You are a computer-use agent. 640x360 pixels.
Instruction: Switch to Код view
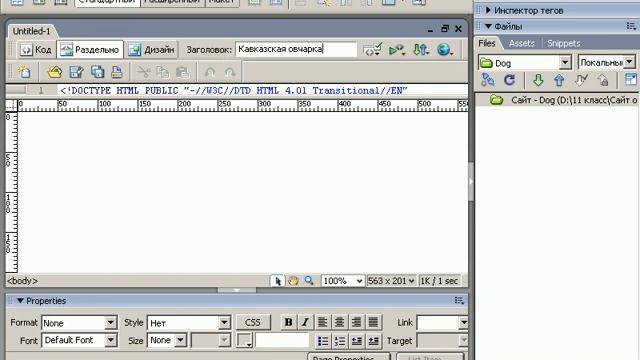pyautogui.click(x=36, y=50)
